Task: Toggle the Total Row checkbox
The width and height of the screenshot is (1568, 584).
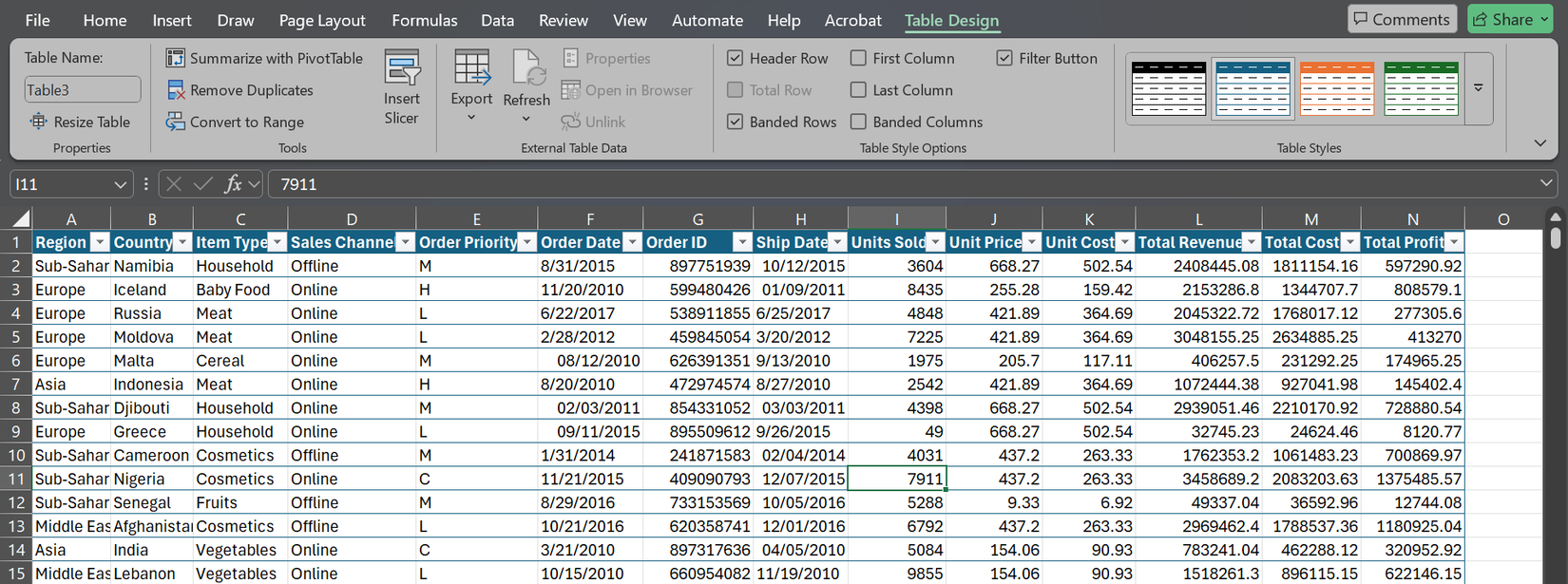Action: click(x=735, y=90)
